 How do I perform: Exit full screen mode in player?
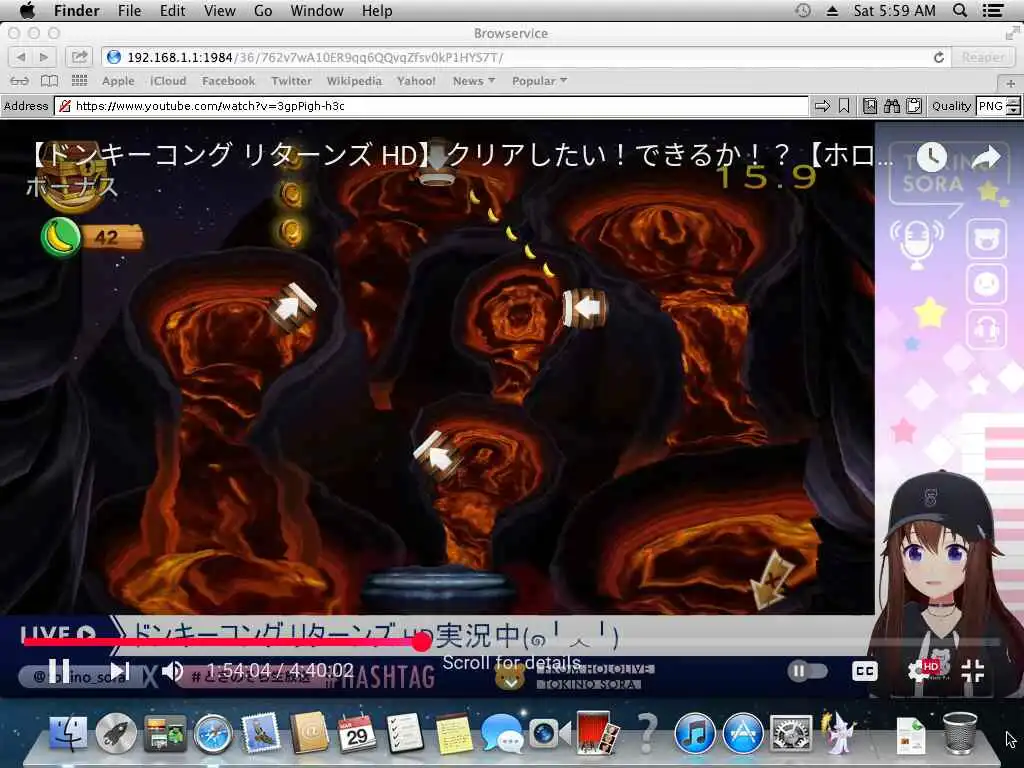coord(972,671)
